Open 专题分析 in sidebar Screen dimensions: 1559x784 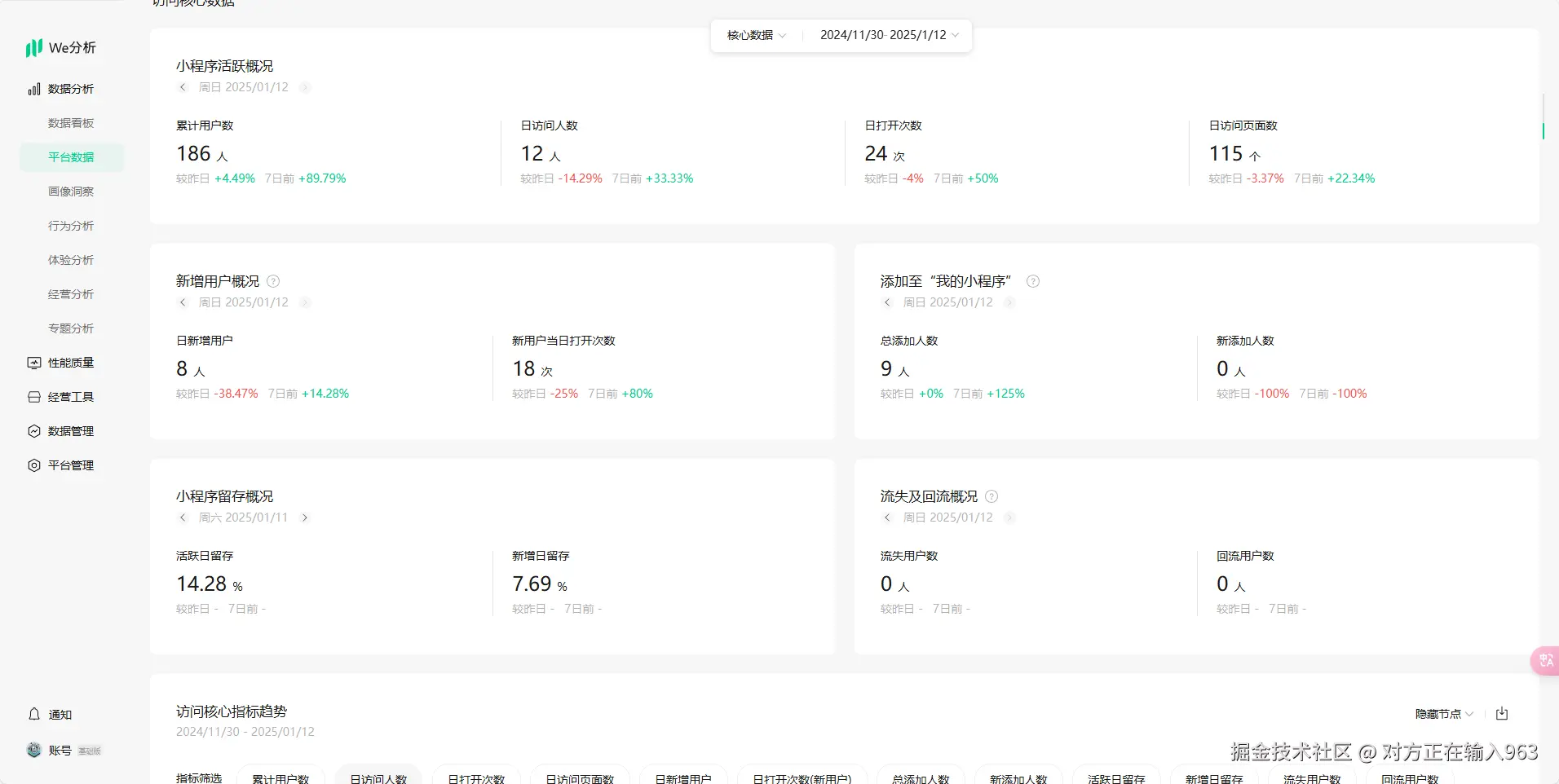pyautogui.click(x=71, y=328)
